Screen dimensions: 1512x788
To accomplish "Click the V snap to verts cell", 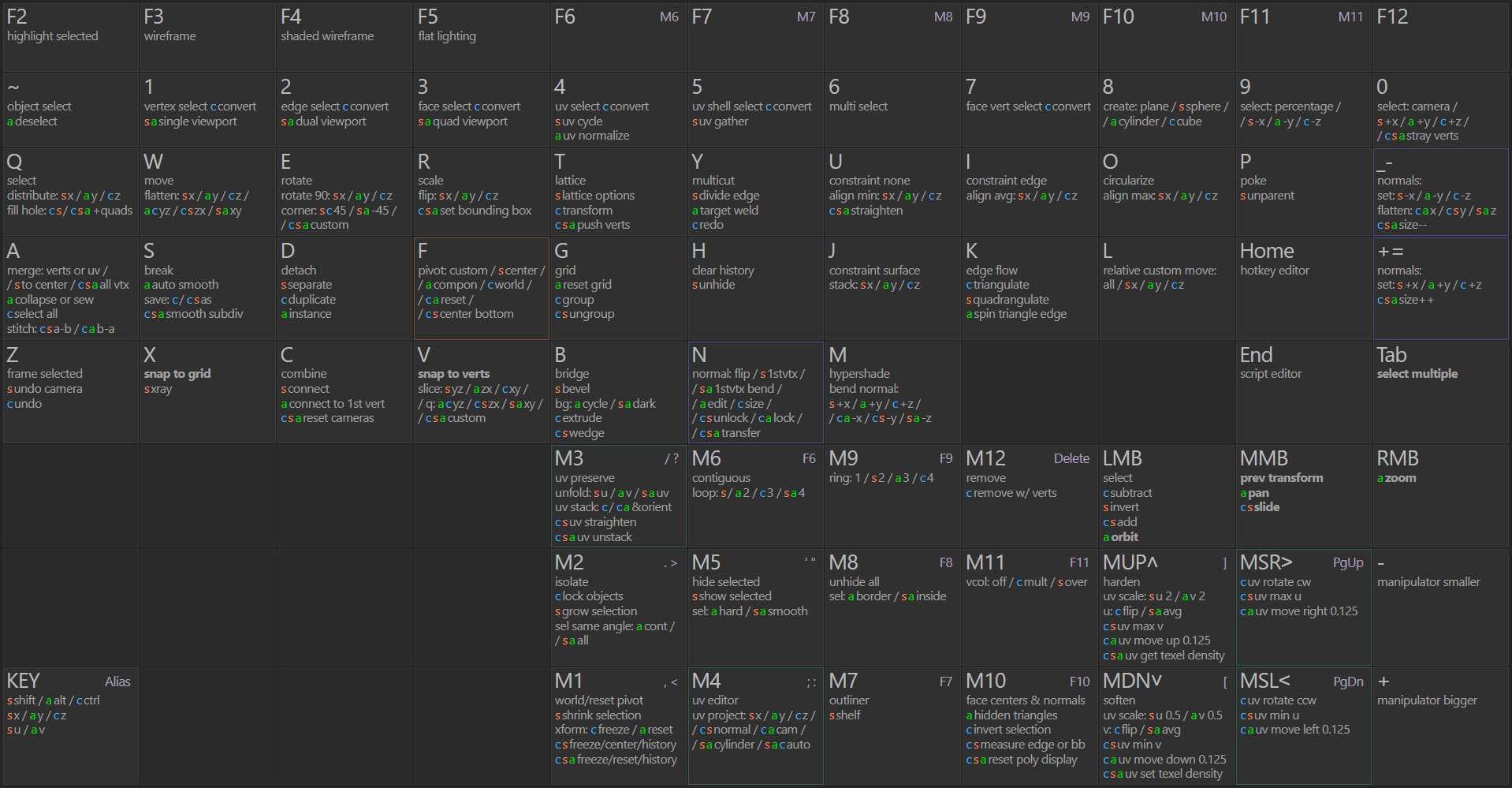I will pyautogui.click(x=481, y=391).
